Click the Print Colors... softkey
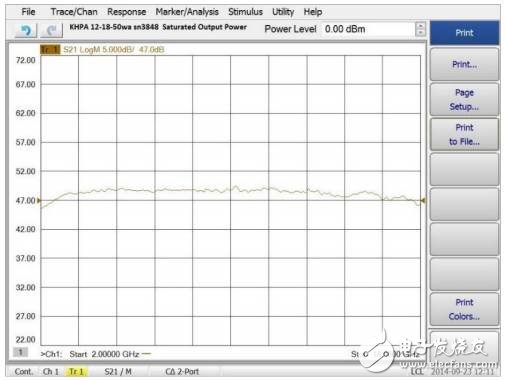This screenshot has height=381, width=506. coord(465,309)
